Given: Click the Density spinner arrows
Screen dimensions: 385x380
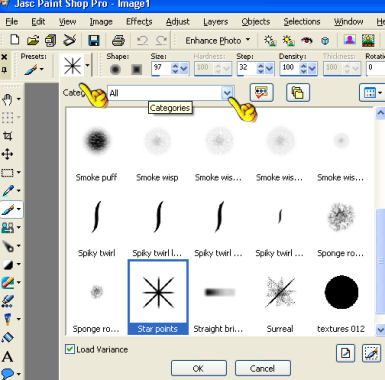Looking at the screenshot, I should tap(303, 69).
